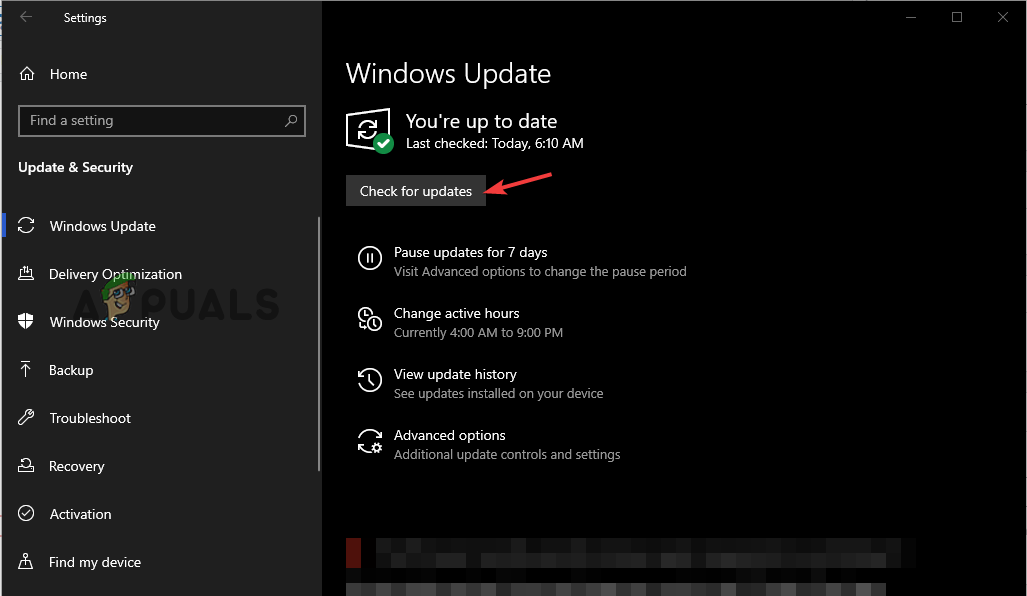Click Additional update controls and settings text
The image size is (1027, 596).
click(x=507, y=455)
